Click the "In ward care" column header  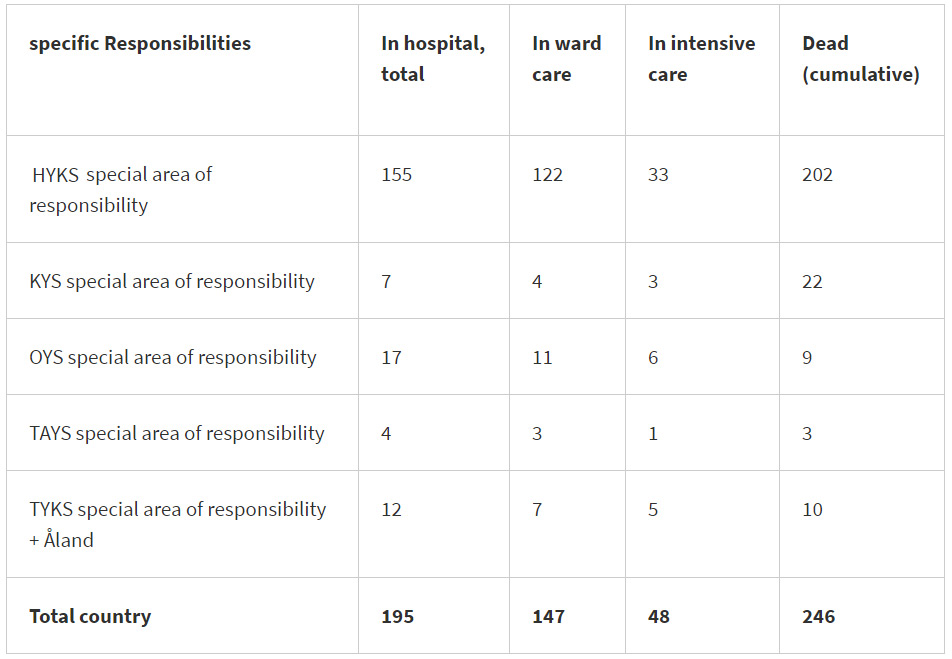pyautogui.click(x=566, y=59)
